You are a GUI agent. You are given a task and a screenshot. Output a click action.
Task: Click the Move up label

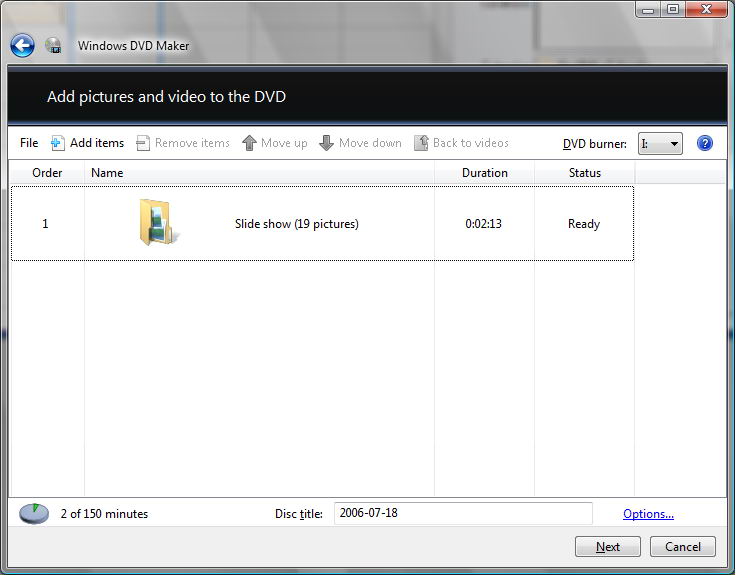click(284, 143)
